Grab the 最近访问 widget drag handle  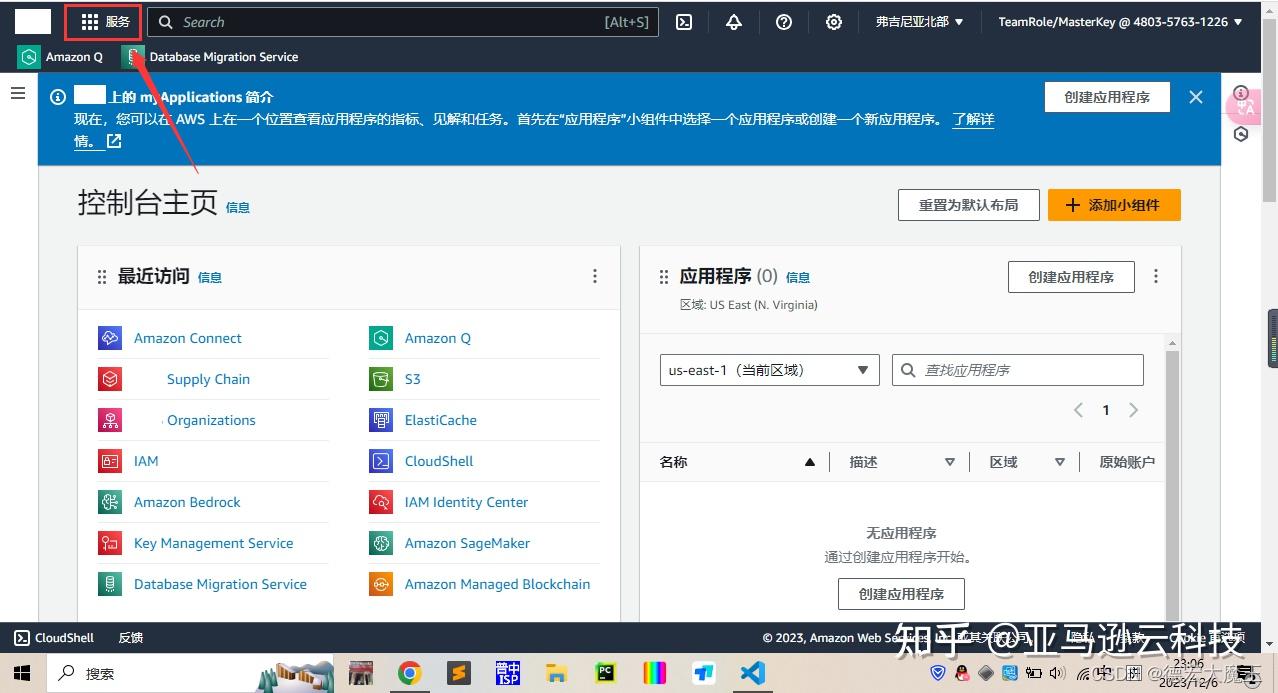(x=101, y=277)
